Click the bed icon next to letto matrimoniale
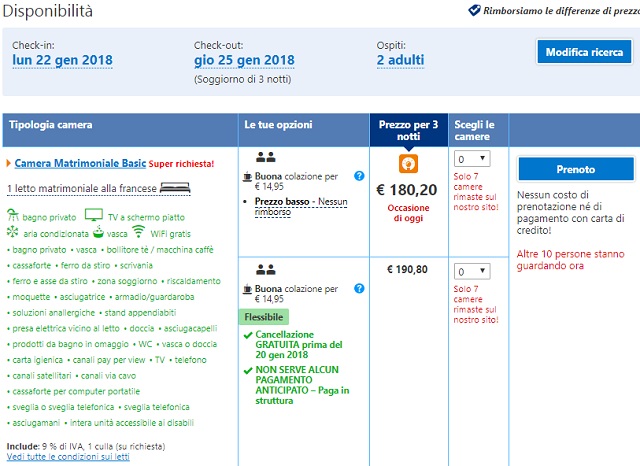Screen dimensions: 640x466 tap(175, 188)
